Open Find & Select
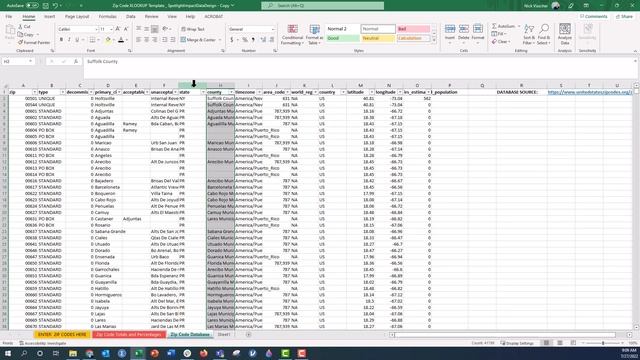This screenshot has height=360, width=640. coord(544,35)
